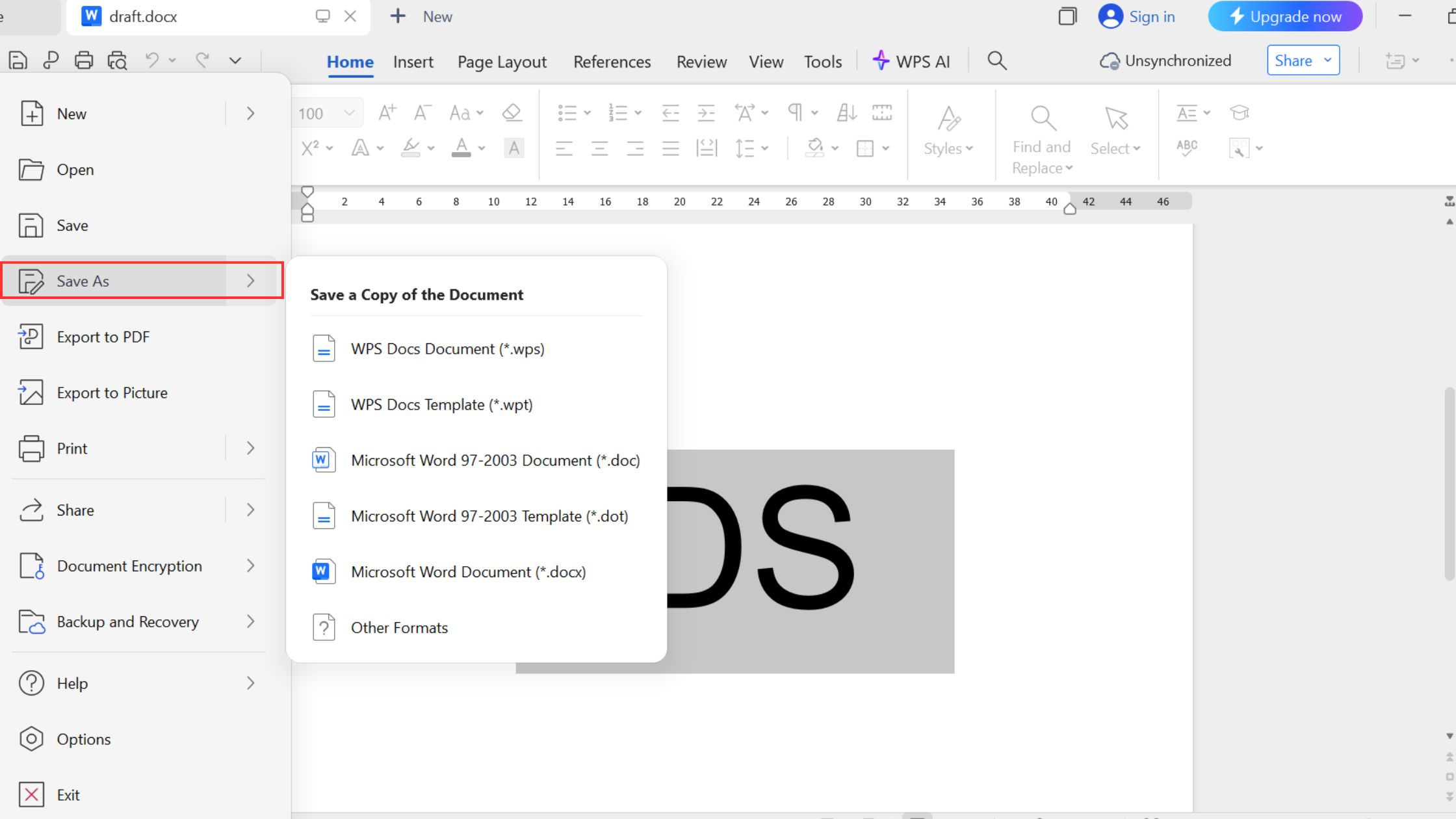Click the search magnifier icon beside WPS AI
The width and height of the screenshot is (1456, 819).
[997, 61]
